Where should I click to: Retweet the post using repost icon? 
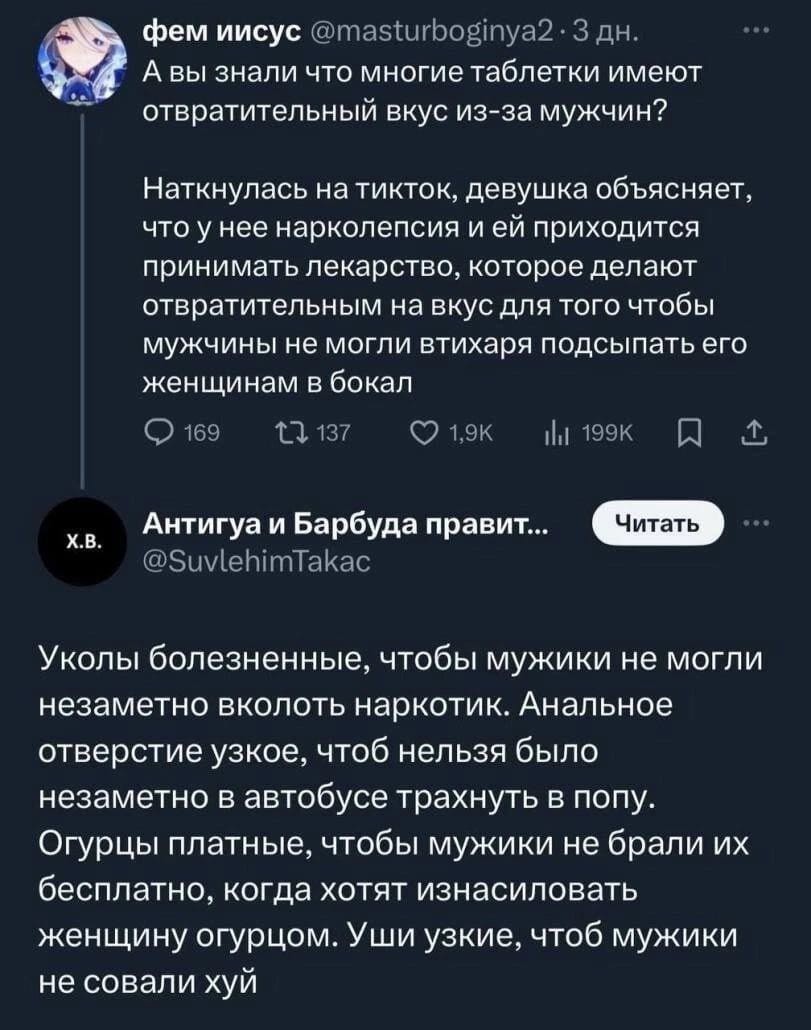click(289, 432)
